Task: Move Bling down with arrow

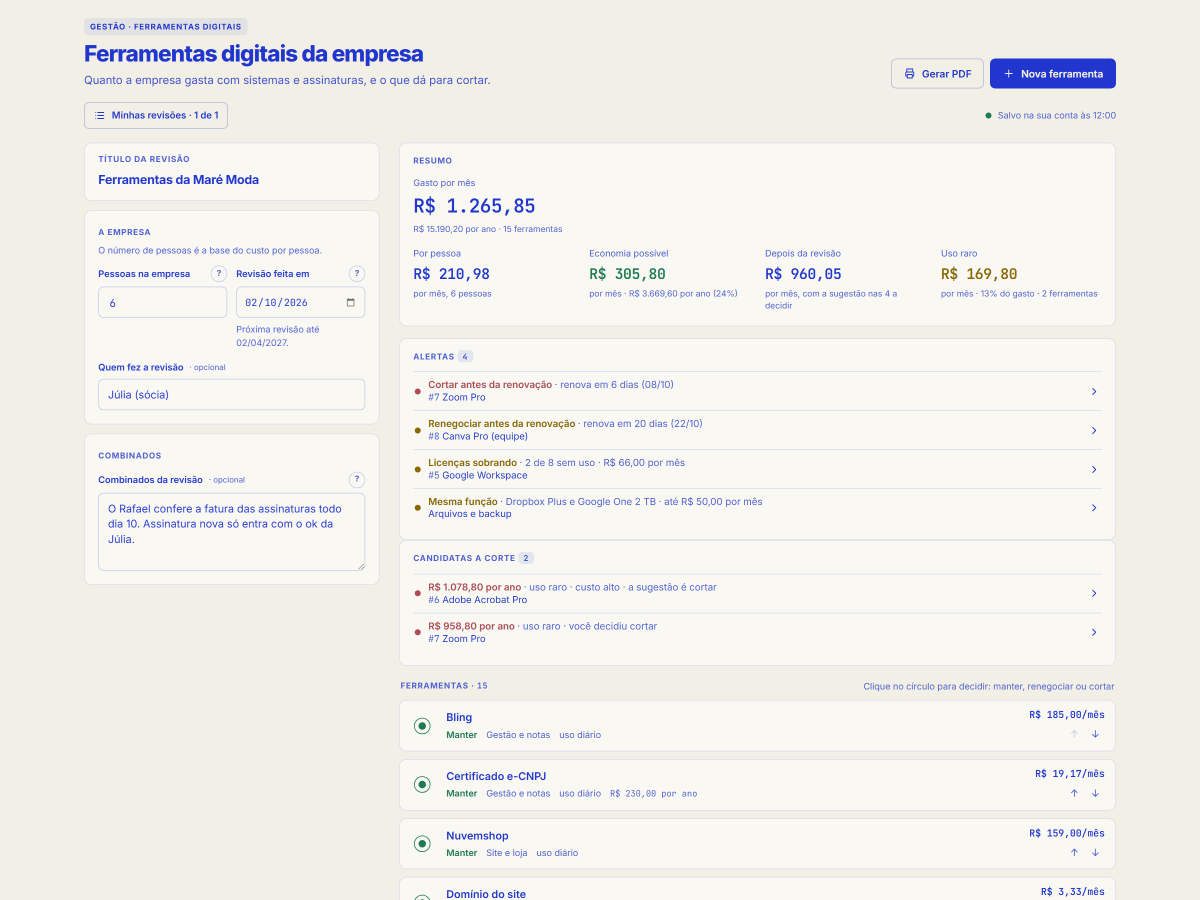Action: click(1095, 734)
